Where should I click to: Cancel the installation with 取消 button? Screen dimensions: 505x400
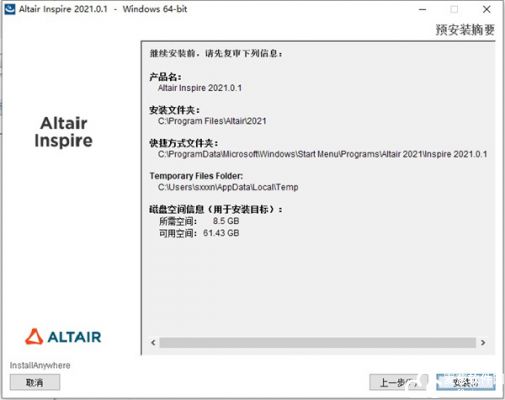click(x=35, y=382)
